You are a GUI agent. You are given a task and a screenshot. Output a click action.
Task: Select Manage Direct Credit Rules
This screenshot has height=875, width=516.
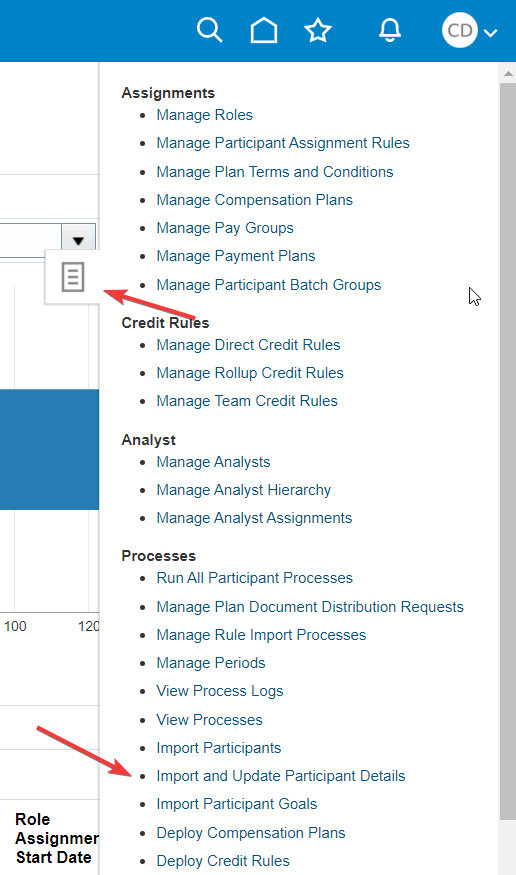pyautogui.click(x=248, y=345)
